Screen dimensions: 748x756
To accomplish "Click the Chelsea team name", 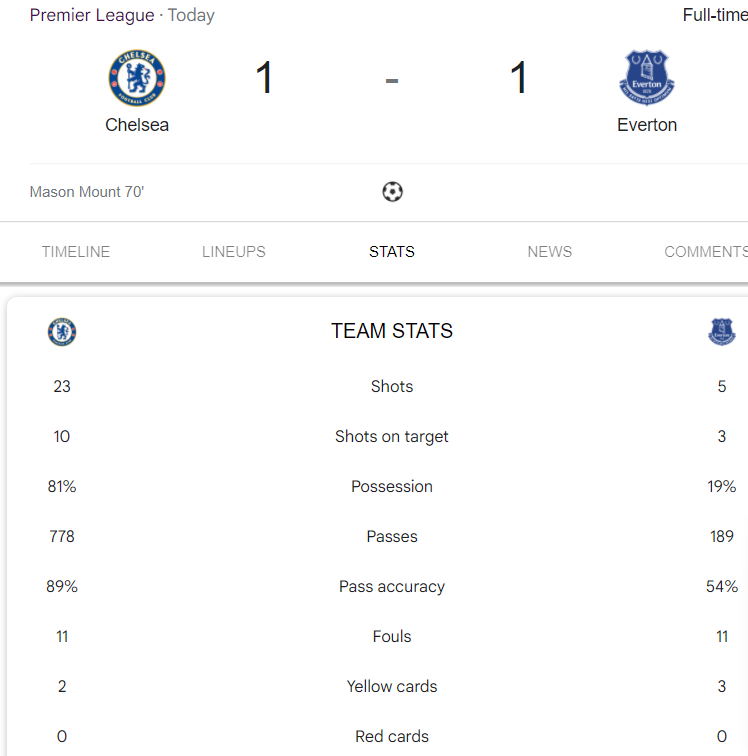I will (137, 125).
